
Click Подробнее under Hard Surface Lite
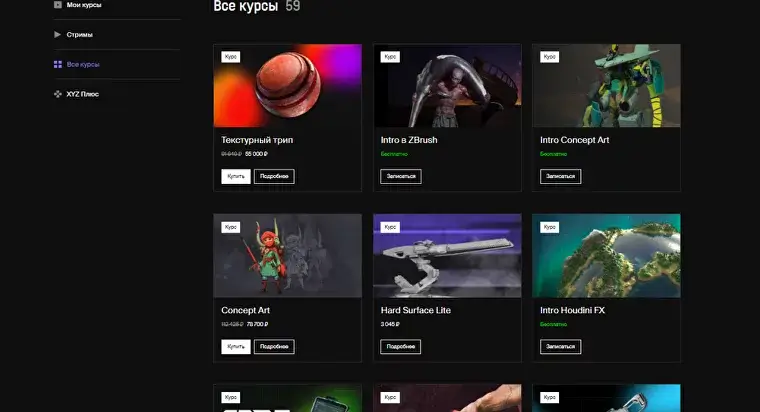tap(400, 346)
